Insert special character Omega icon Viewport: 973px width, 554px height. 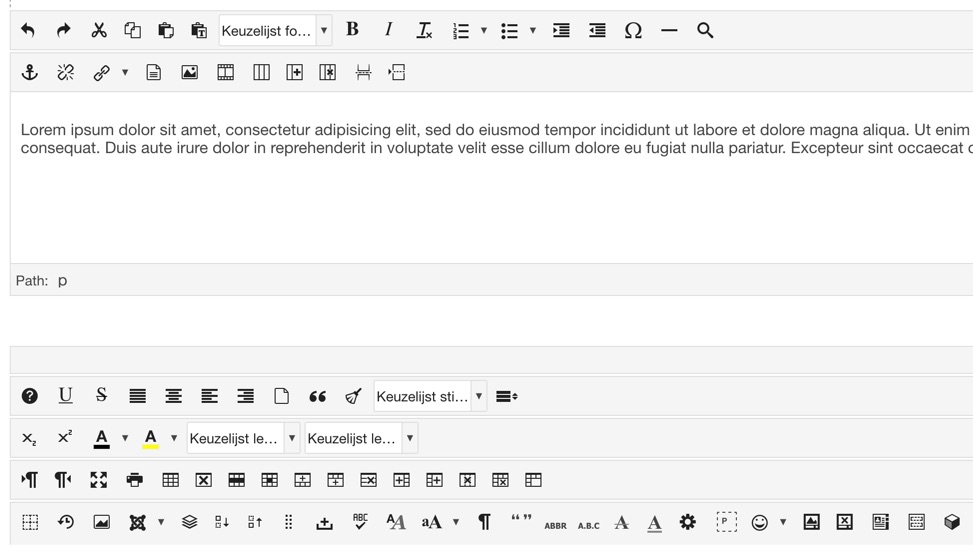pyautogui.click(x=633, y=30)
